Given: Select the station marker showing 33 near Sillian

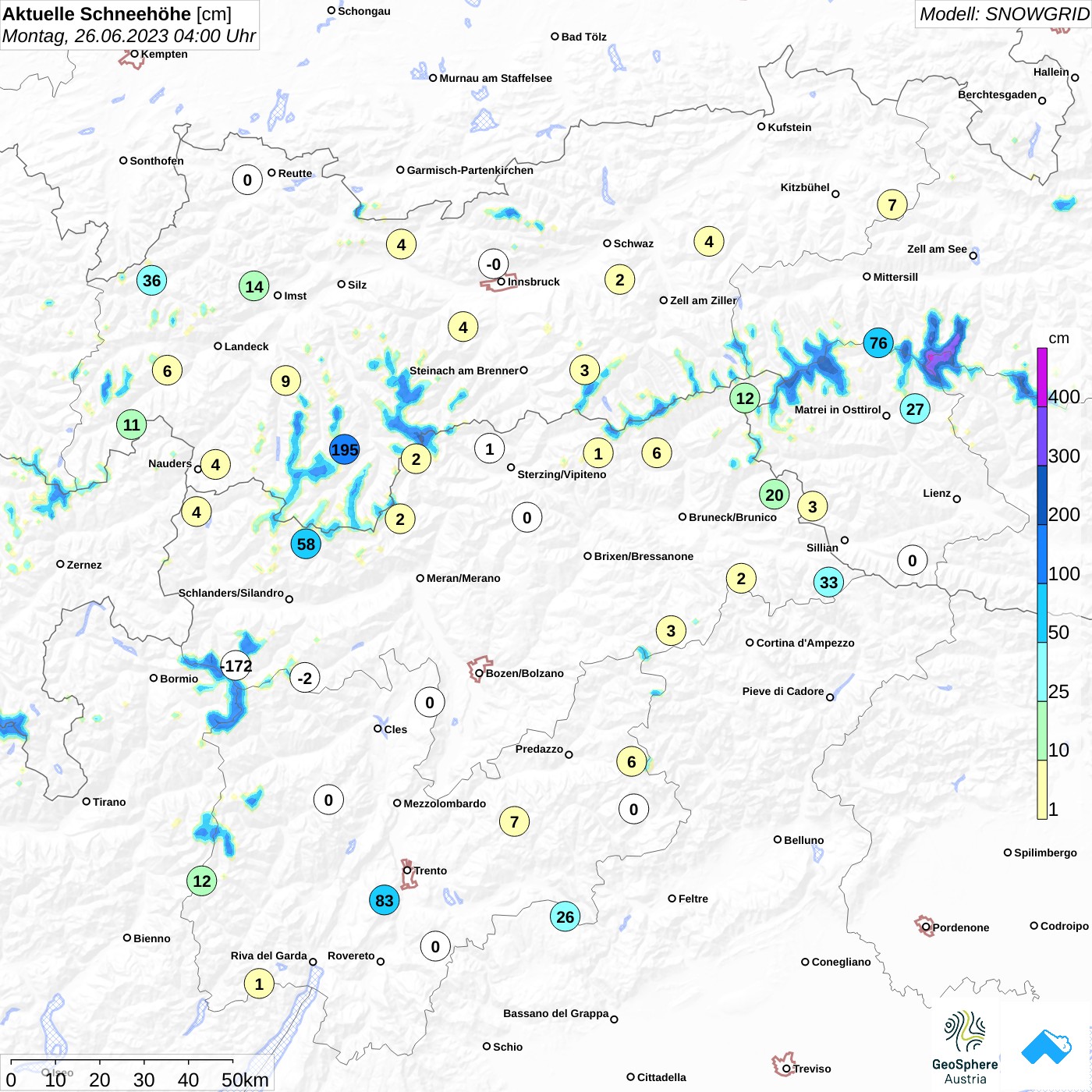Looking at the screenshot, I should coord(828,582).
